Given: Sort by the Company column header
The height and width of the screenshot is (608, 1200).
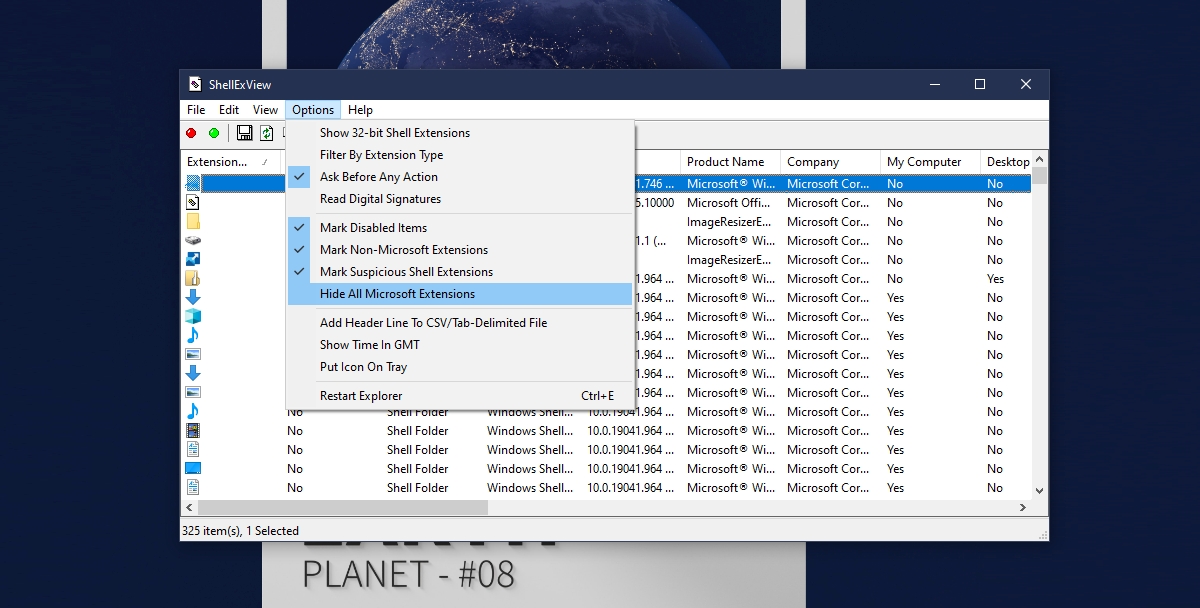Looking at the screenshot, I should click(x=831, y=162).
